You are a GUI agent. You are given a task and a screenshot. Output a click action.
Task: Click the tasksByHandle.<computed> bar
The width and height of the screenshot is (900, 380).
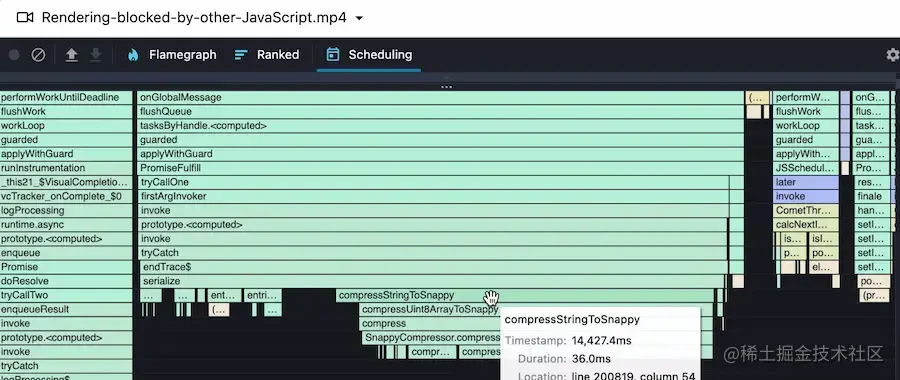[x=440, y=126]
